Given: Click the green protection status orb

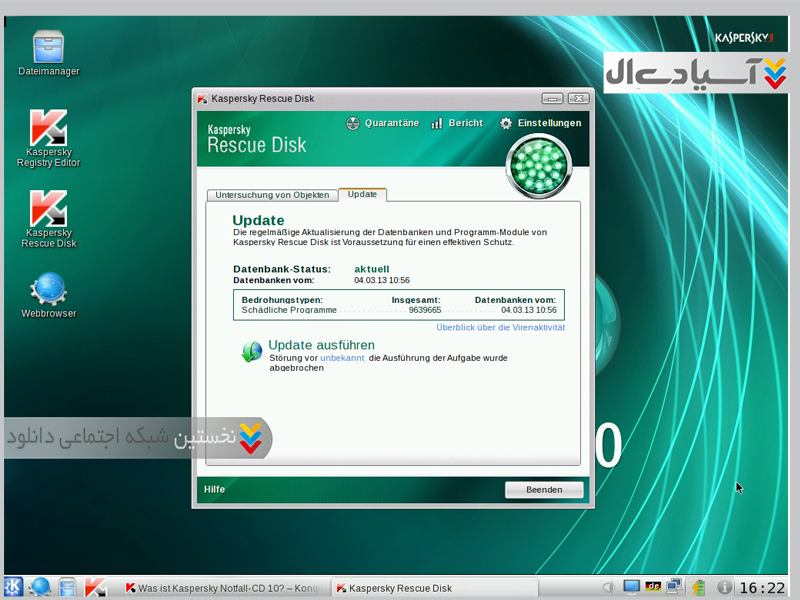Looking at the screenshot, I should (x=537, y=161).
